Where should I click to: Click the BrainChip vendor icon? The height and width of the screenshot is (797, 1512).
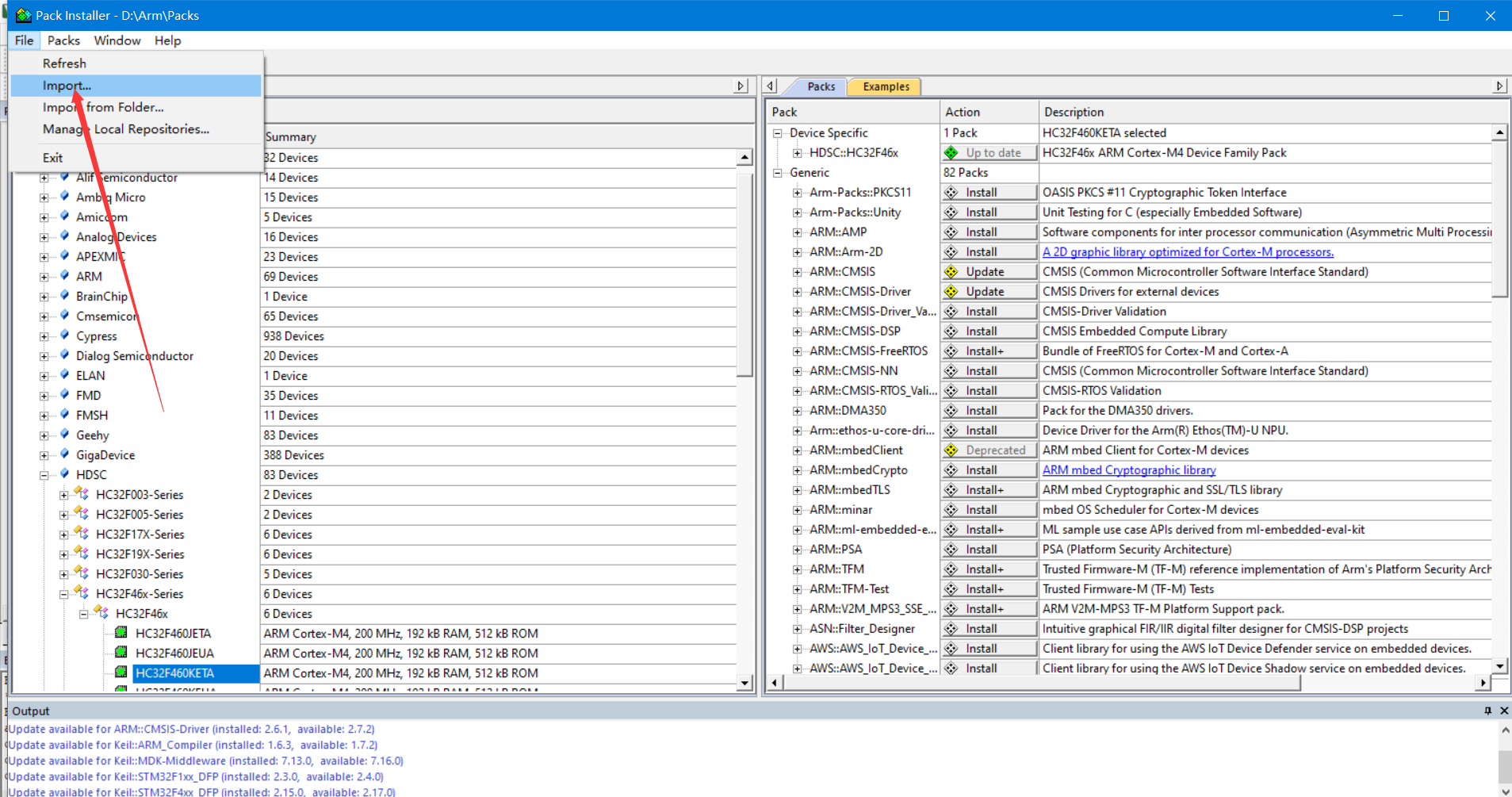point(64,295)
